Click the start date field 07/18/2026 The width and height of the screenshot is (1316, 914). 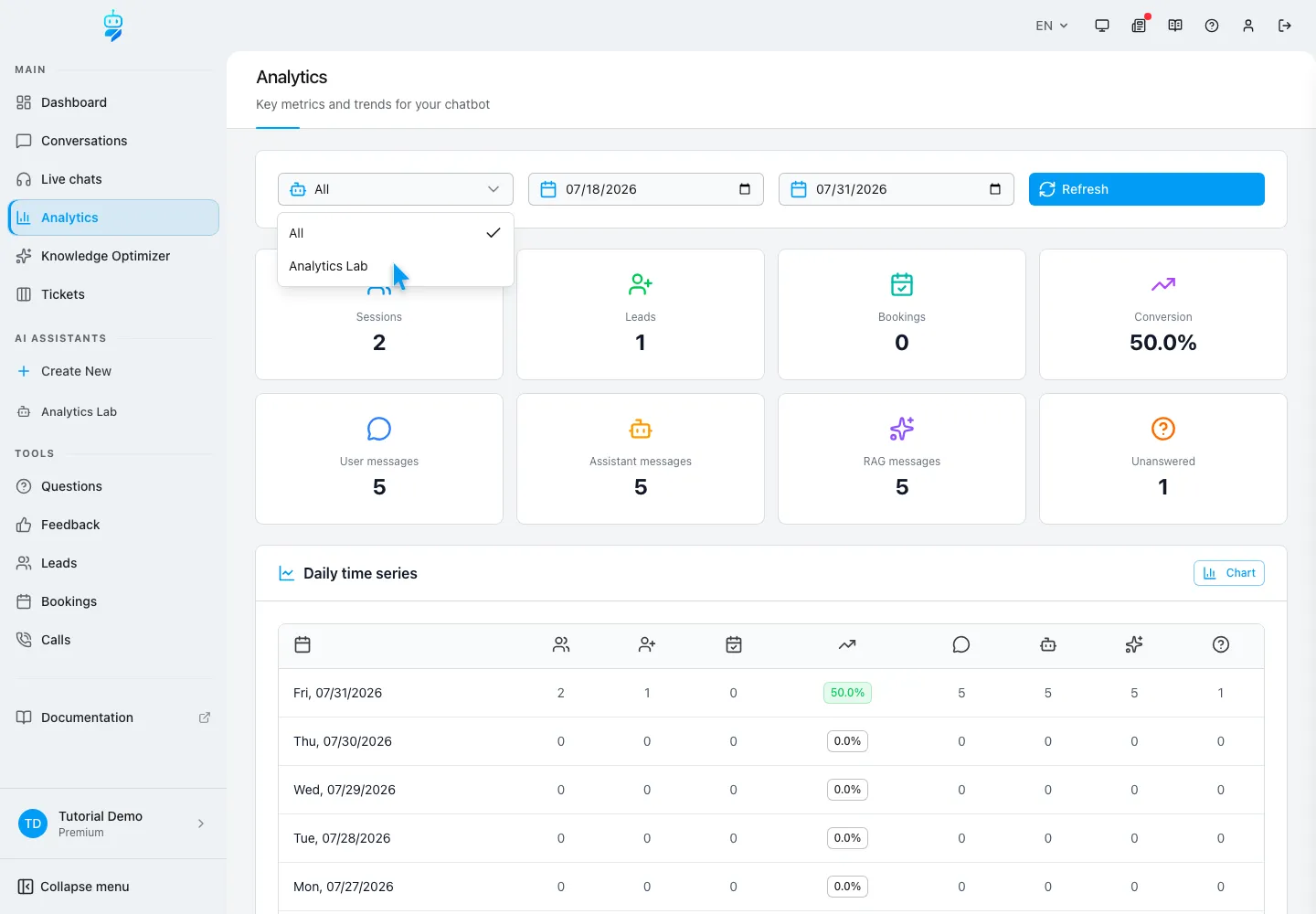[x=646, y=189]
